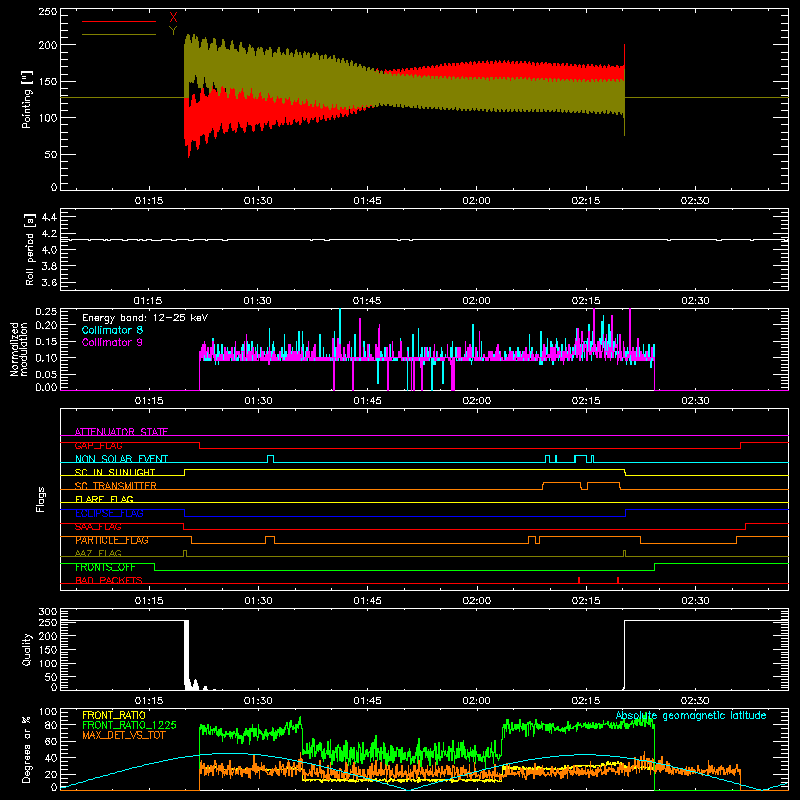Viewport: 800px width, 800px height.
Task: Click the 4.4 tick on Roll period axis
Action: tap(49, 217)
